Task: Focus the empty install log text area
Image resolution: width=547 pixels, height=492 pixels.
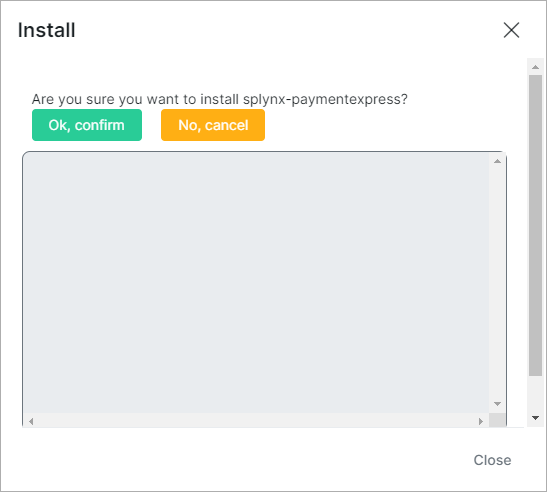Action: tap(256, 283)
